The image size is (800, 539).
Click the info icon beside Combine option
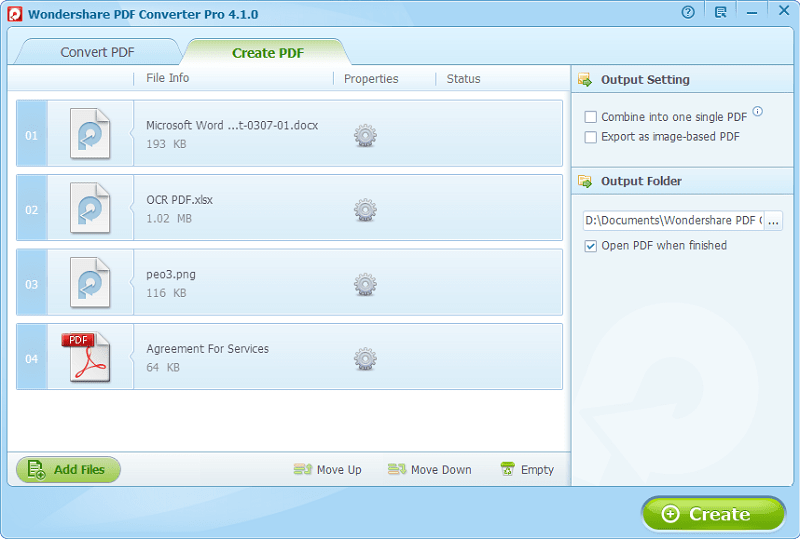point(758,111)
